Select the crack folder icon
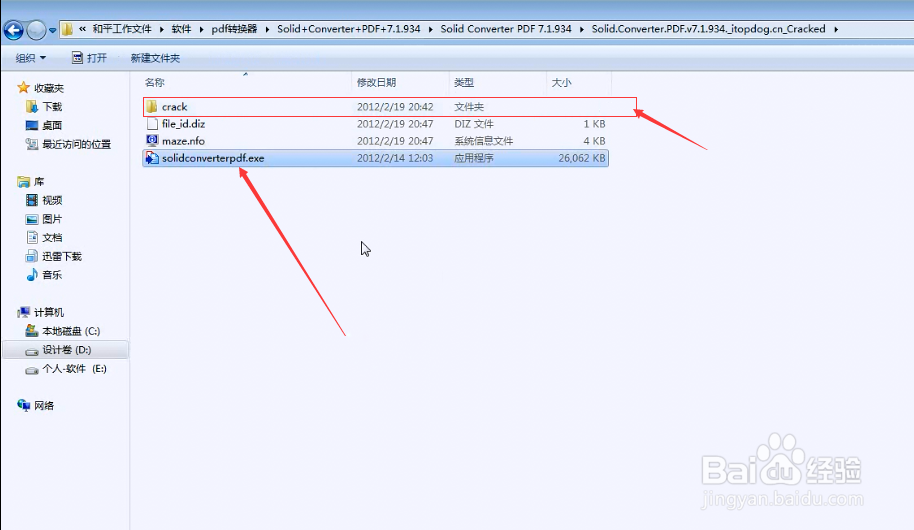 click(x=152, y=107)
